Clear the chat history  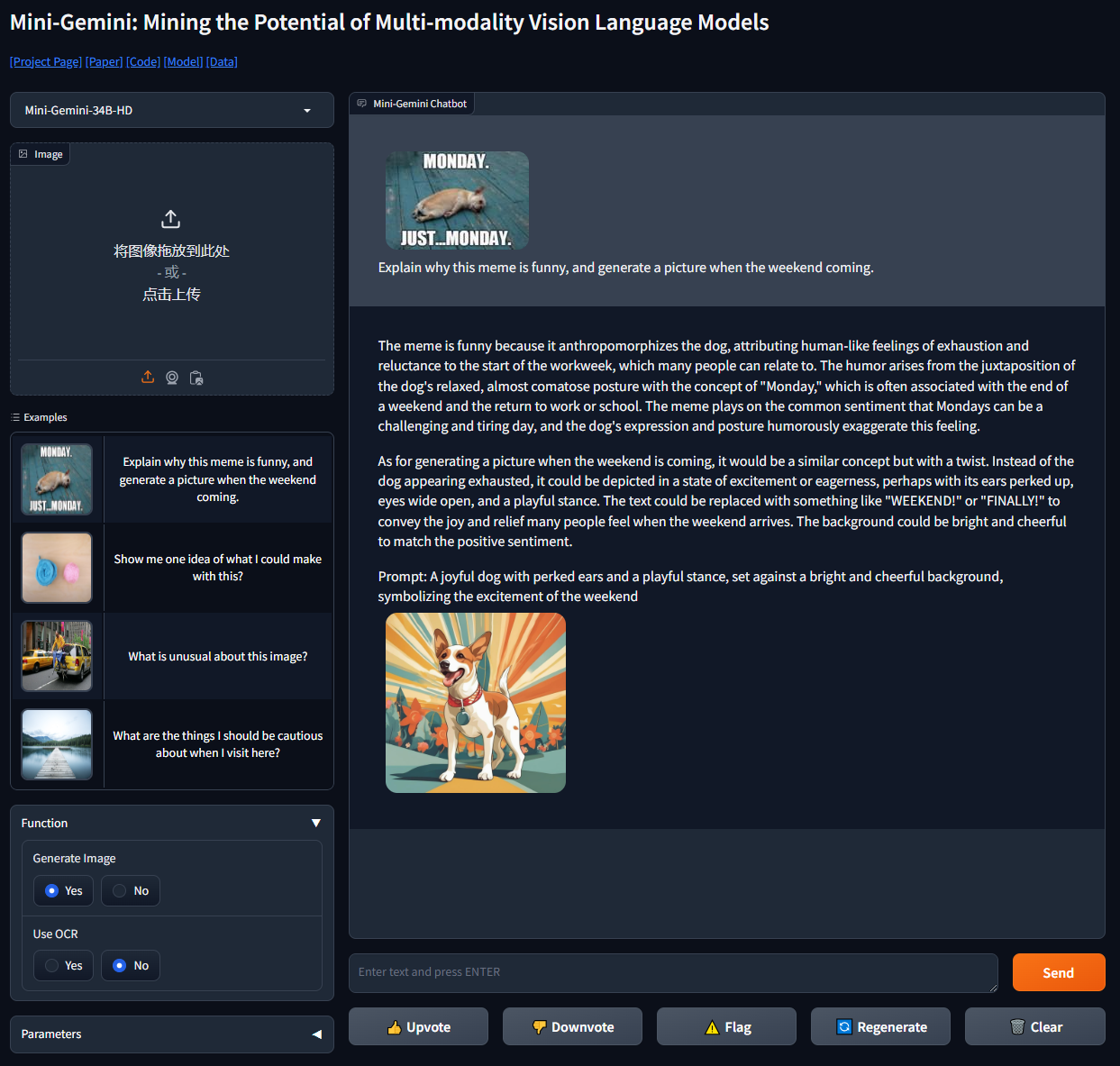[1035, 1026]
